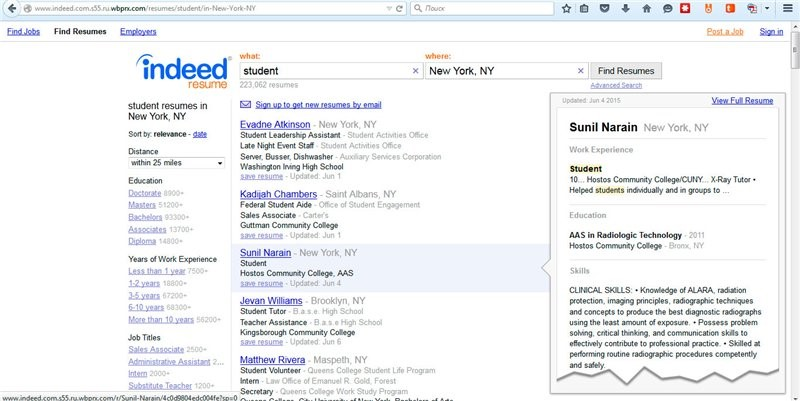Open the View Full Resume link

coord(741,101)
